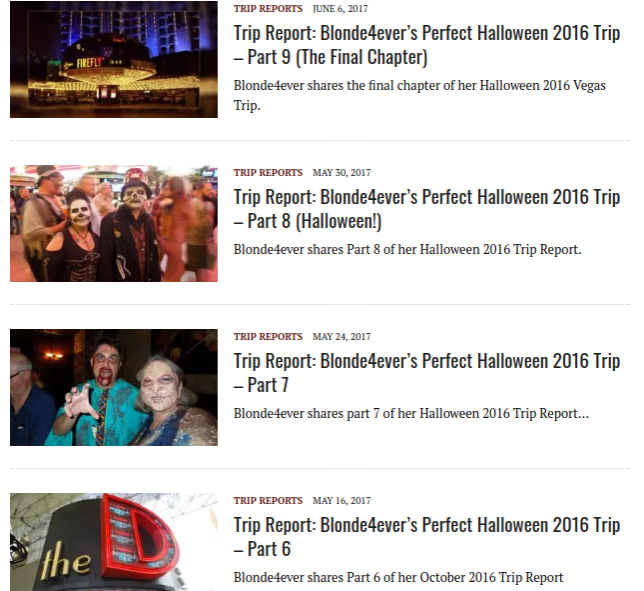Click the D casino sign thumbnail
The width and height of the screenshot is (644, 591).
coord(114,542)
